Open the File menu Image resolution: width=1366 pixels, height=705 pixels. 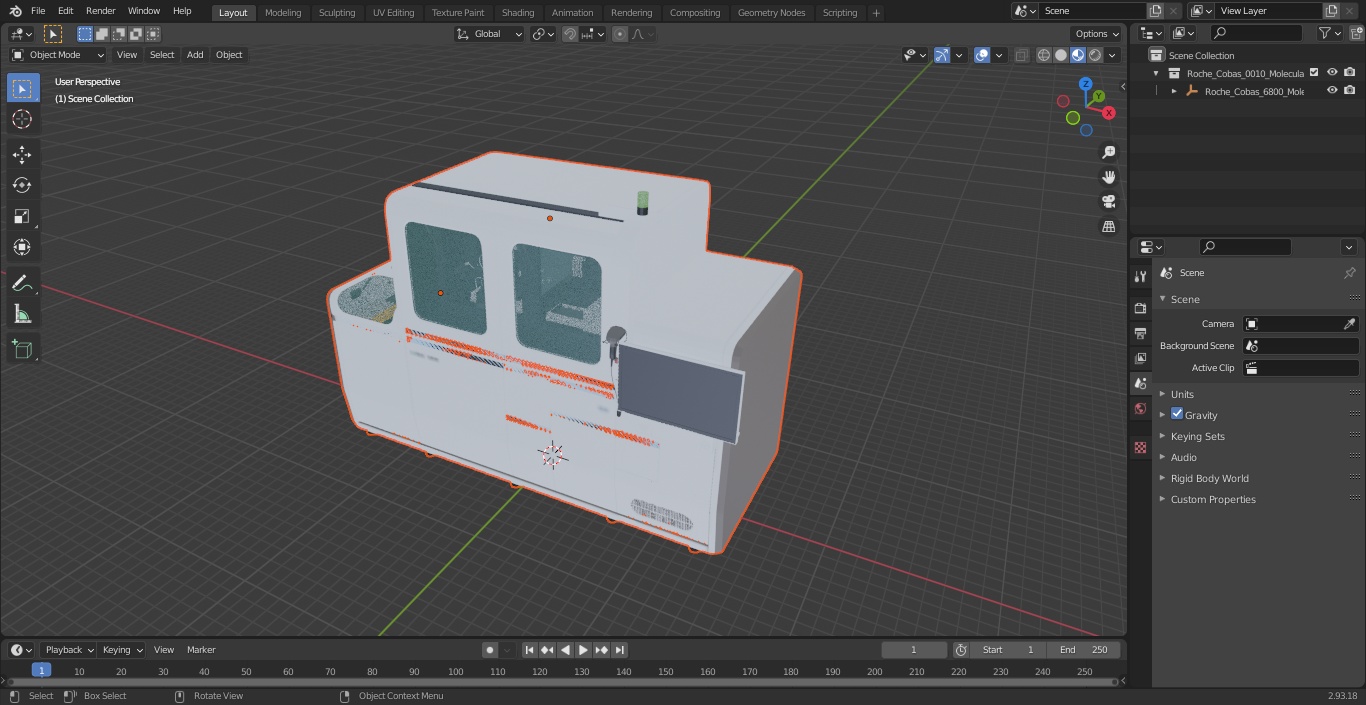tap(38, 11)
